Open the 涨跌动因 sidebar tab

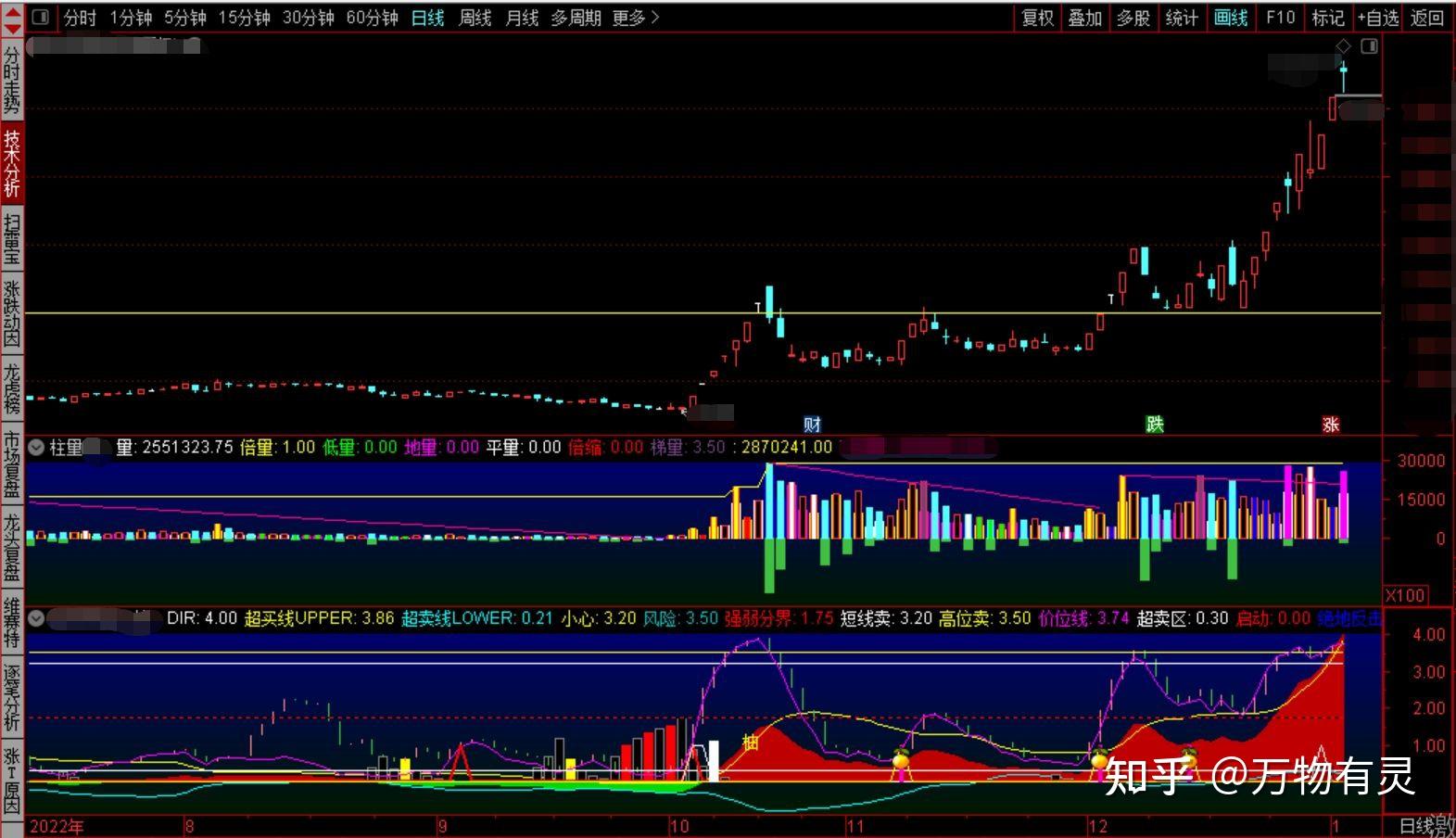pos(12,314)
